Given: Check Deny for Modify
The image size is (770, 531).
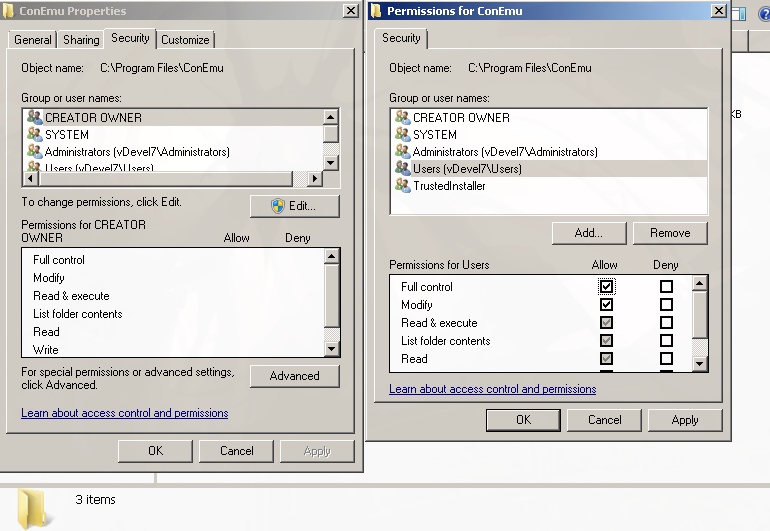Looking at the screenshot, I should (x=666, y=305).
